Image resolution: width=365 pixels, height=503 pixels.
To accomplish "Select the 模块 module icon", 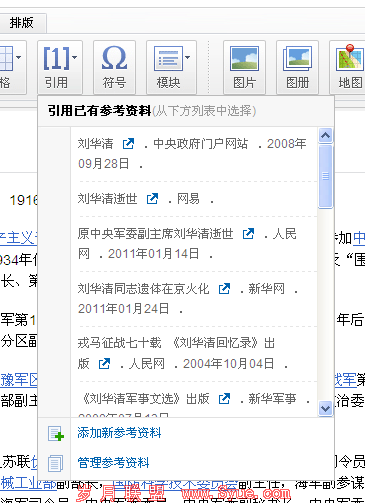I will coord(168,59).
